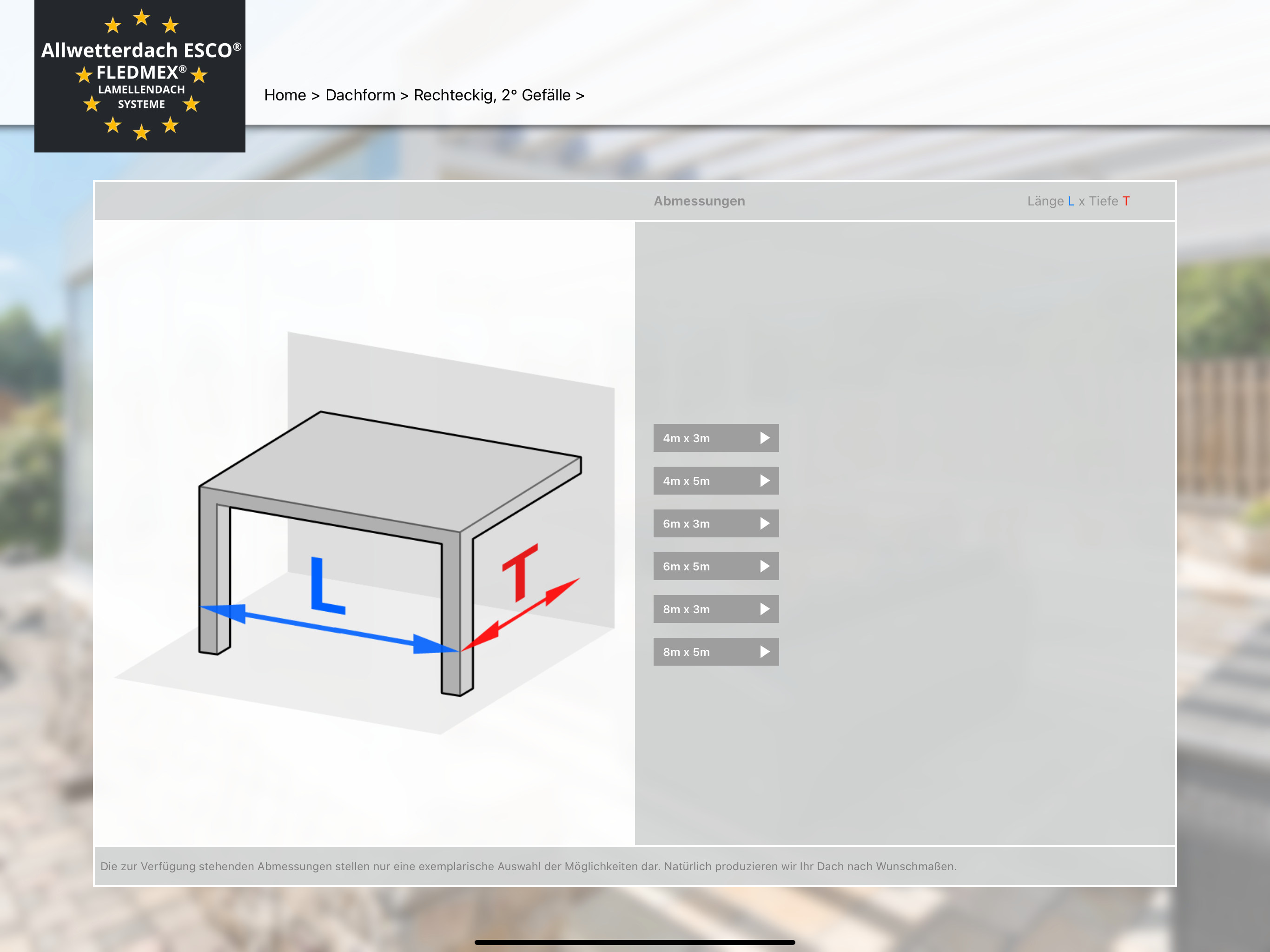The image size is (1270, 952).
Task: Click the arrow icon beside 8m x 5m
Action: click(x=765, y=652)
